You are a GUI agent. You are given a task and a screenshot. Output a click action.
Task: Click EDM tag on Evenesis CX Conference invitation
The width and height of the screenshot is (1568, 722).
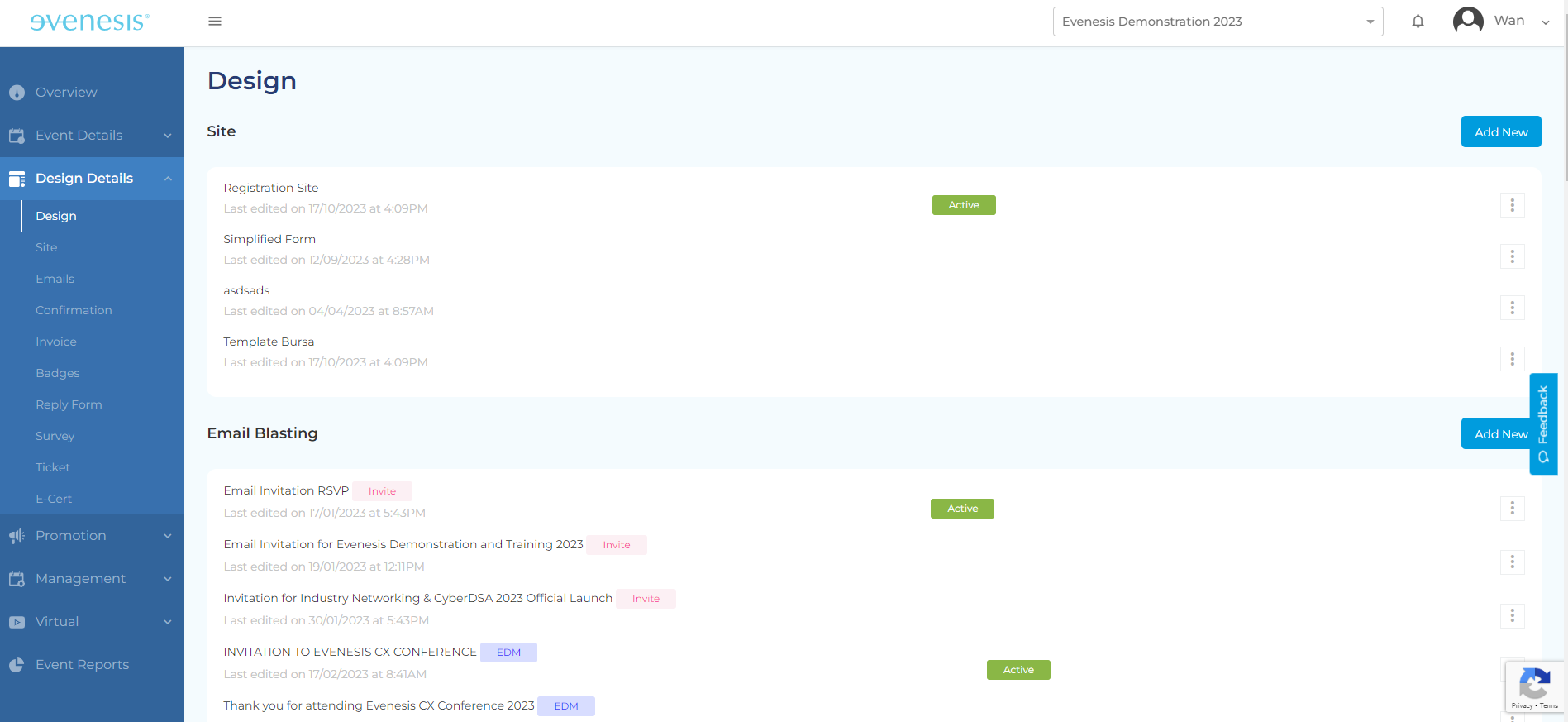pos(508,653)
